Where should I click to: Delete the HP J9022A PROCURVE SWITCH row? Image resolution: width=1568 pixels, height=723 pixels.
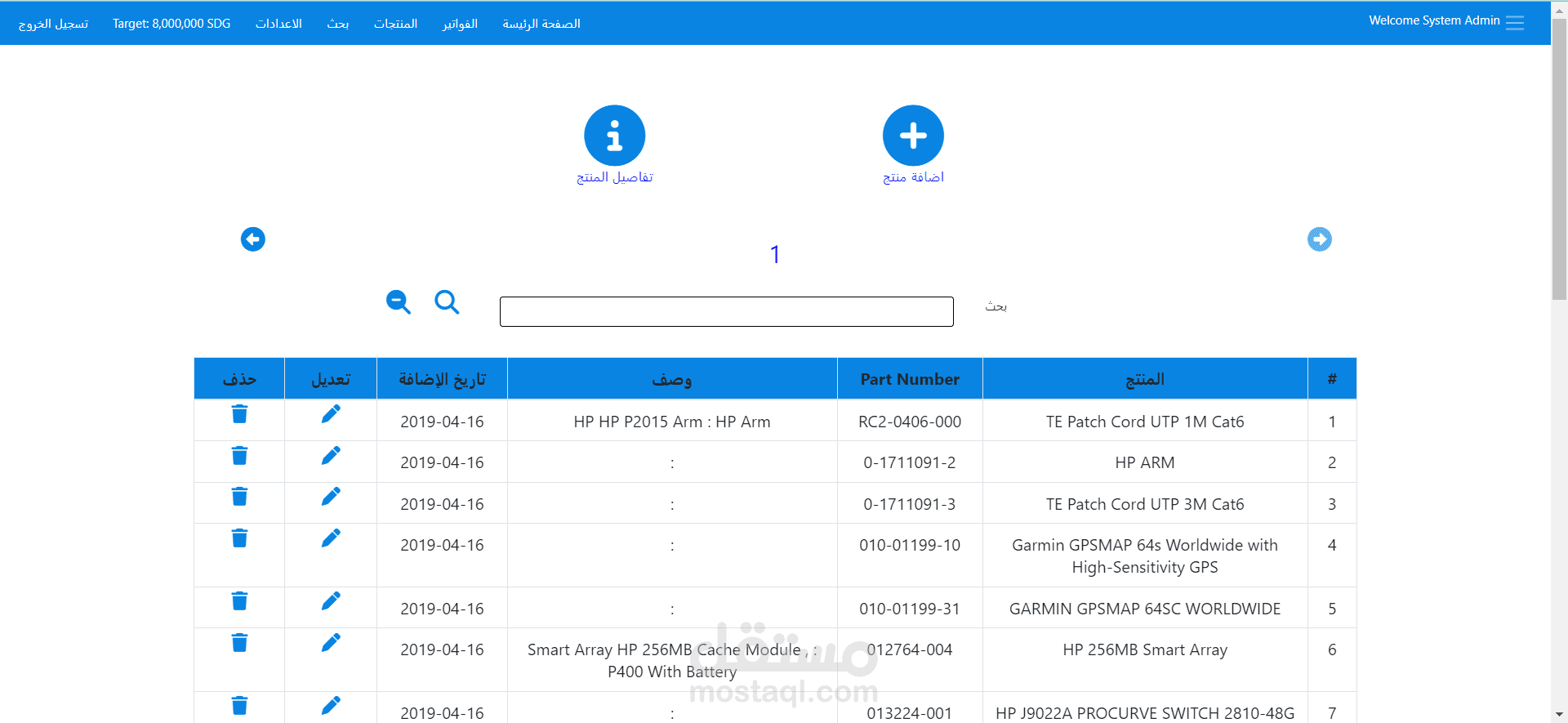[239, 706]
